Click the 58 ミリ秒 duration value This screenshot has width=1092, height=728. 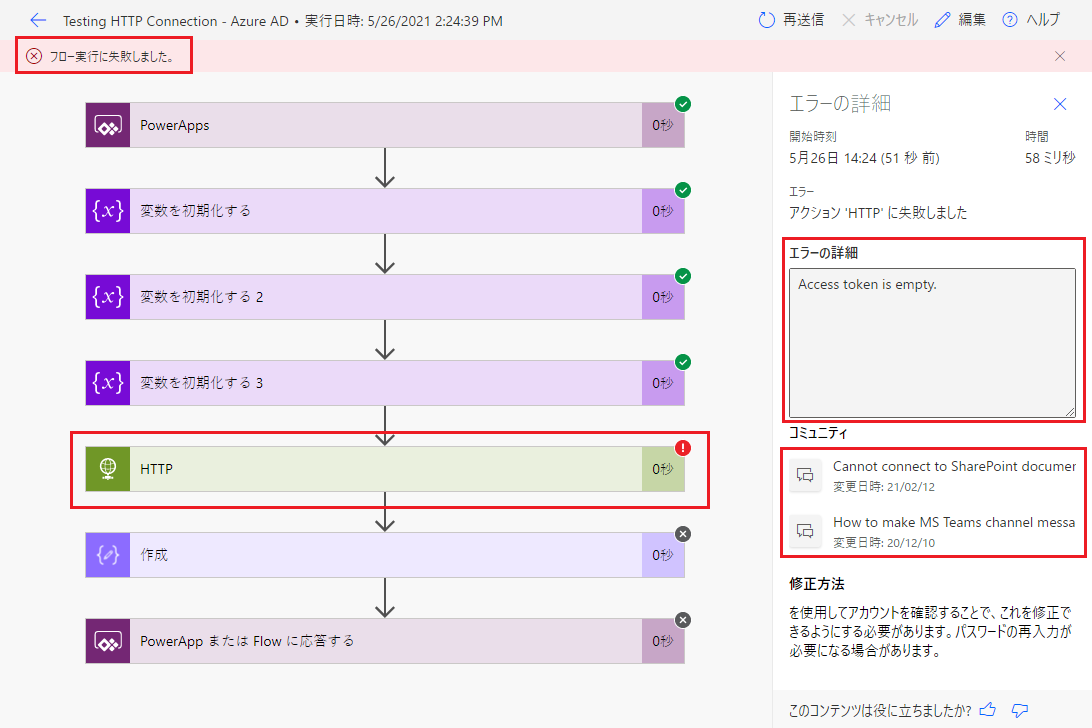click(1050, 159)
